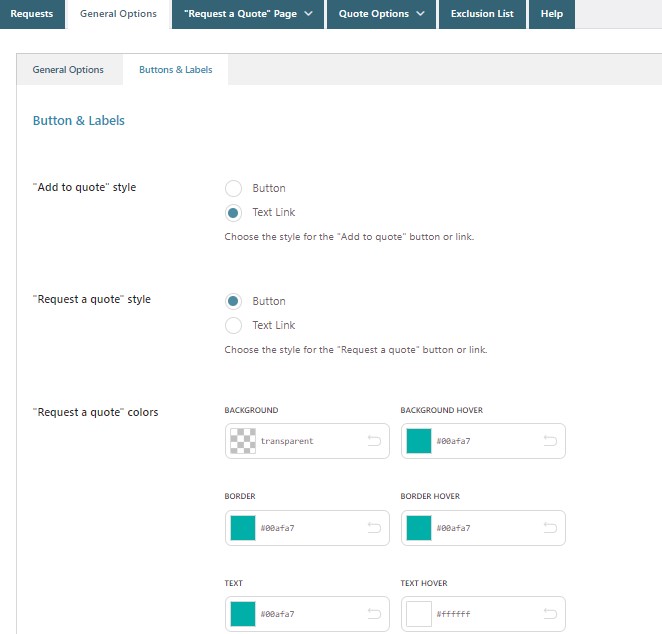Reset the Border Hover color value

click(x=550, y=528)
